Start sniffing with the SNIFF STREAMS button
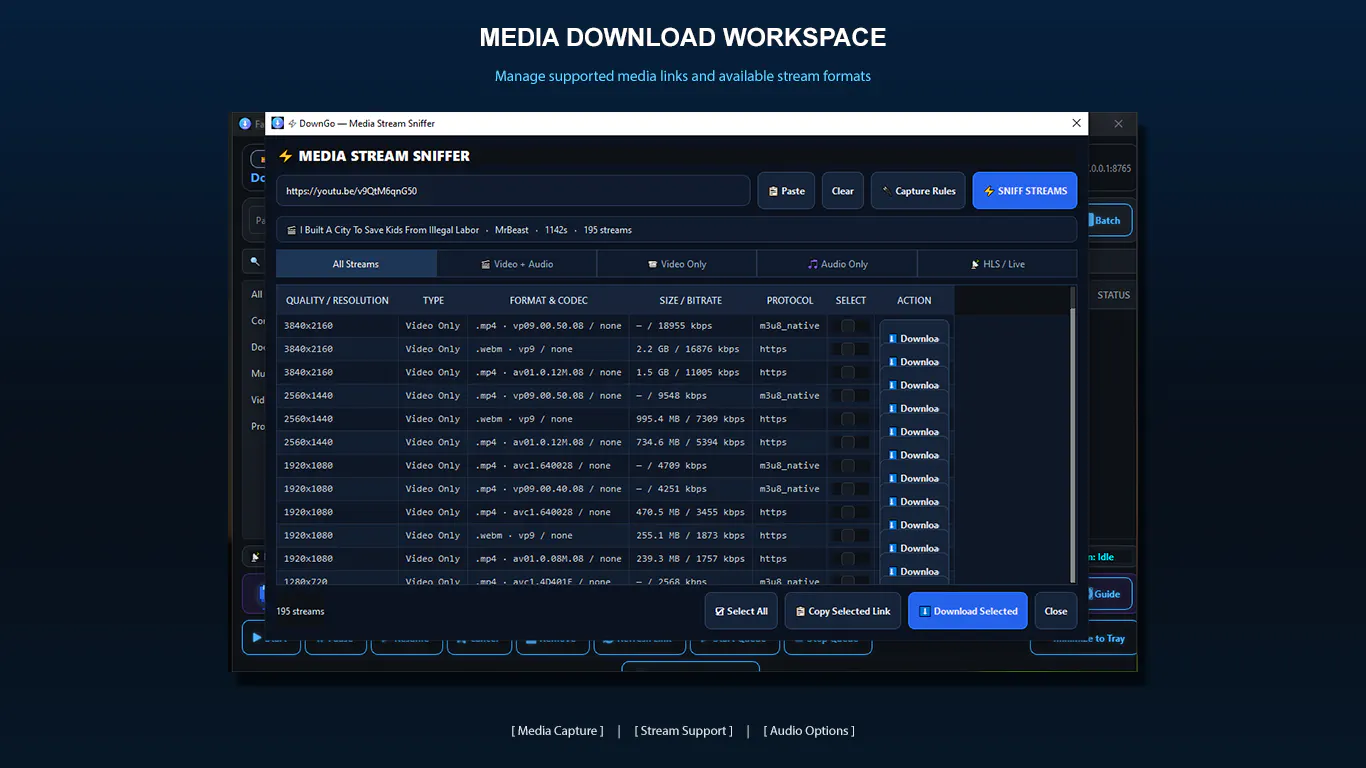 (1025, 191)
